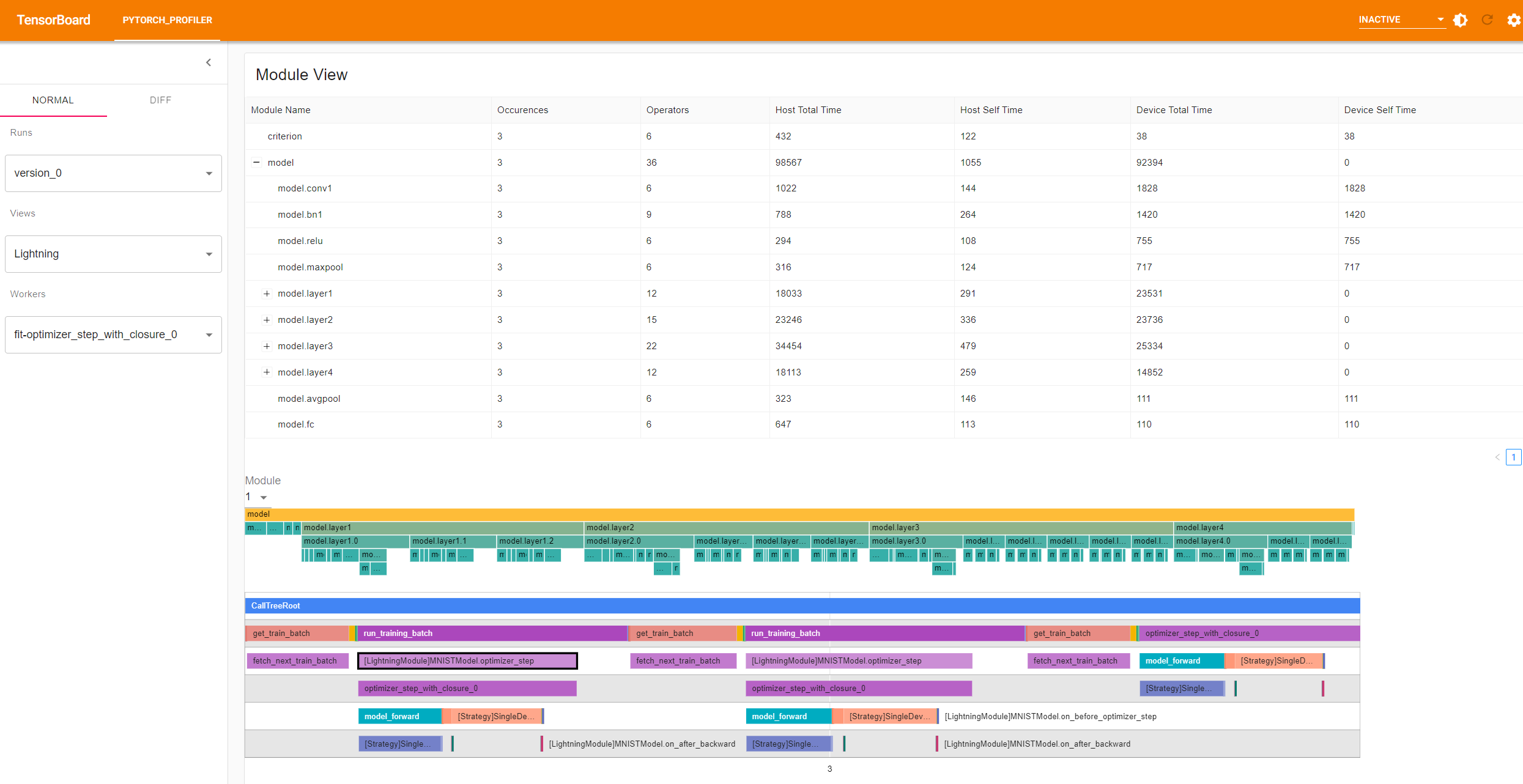The height and width of the screenshot is (784, 1523).
Task: Click the model.layer4 flame graph block
Action: tap(1263, 528)
